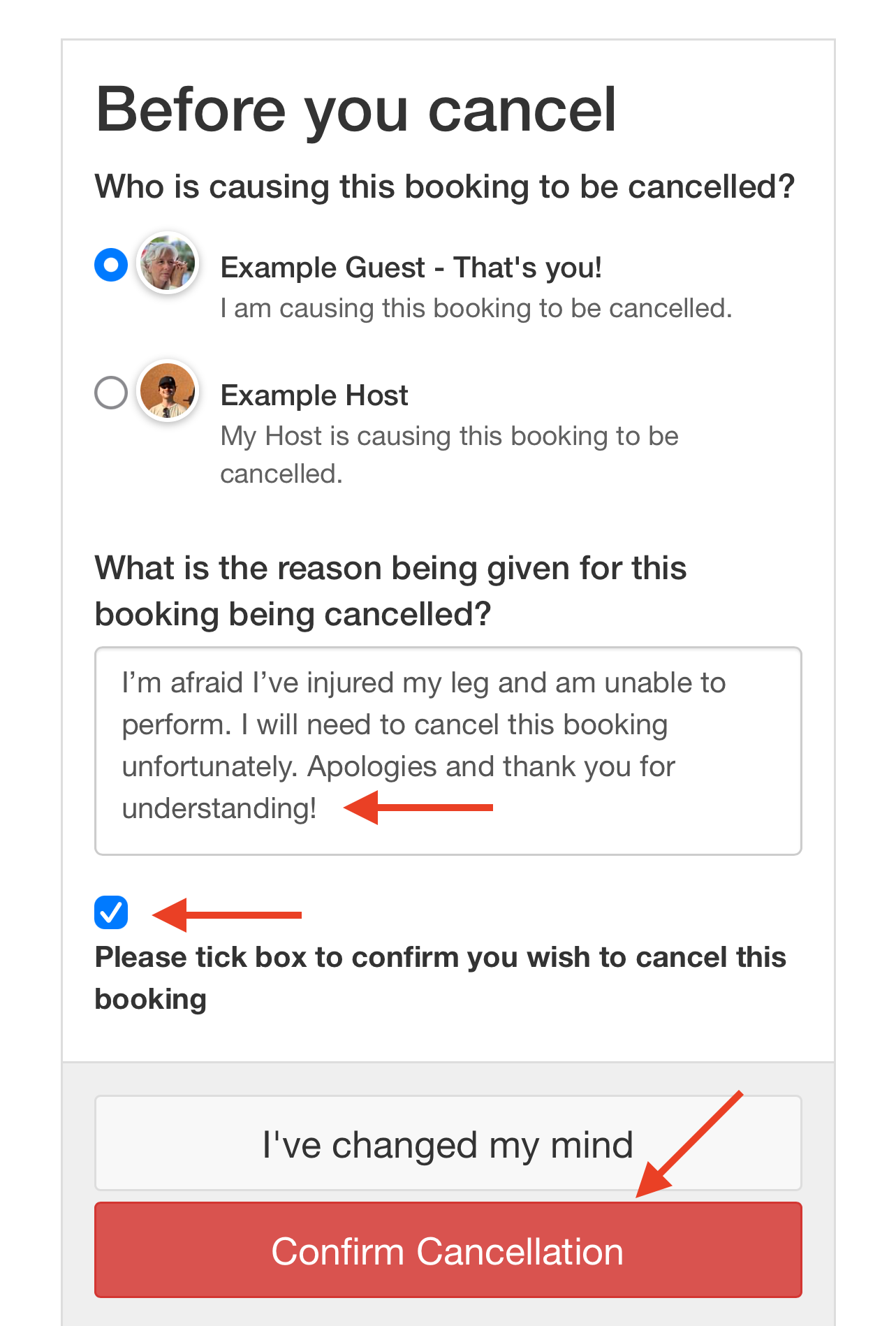Click the Example Guest profile photo
The height and width of the screenshot is (1326, 896).
pos(168,263)
